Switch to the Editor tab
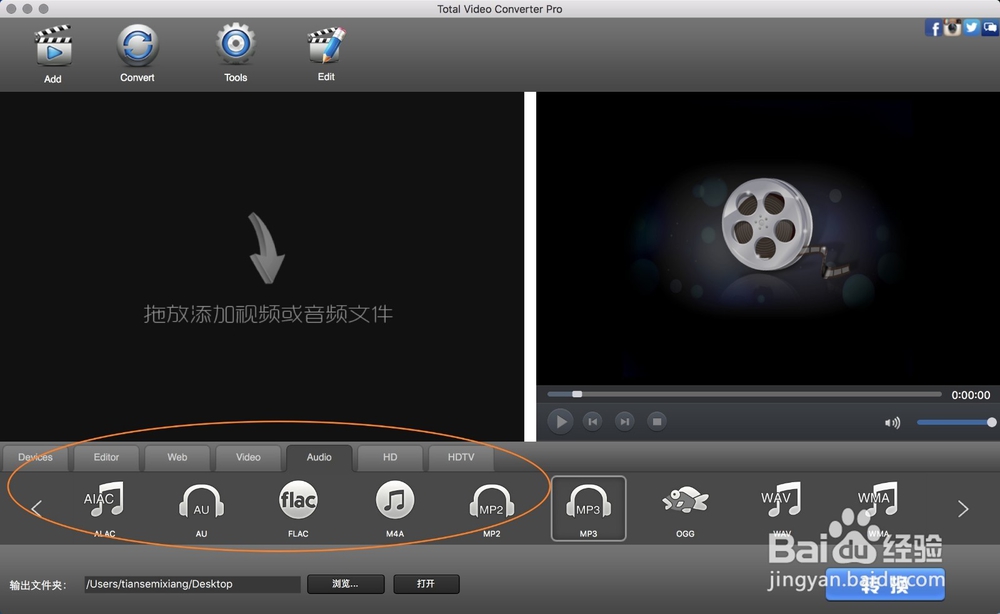 107,457
